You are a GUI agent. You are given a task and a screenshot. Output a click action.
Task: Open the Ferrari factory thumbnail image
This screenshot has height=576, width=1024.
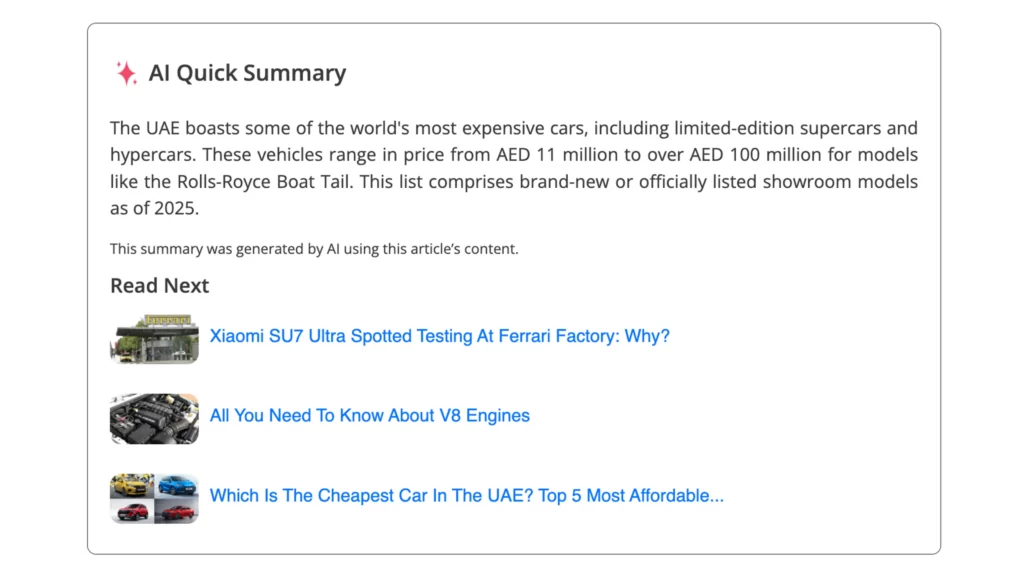coord(154,338)
